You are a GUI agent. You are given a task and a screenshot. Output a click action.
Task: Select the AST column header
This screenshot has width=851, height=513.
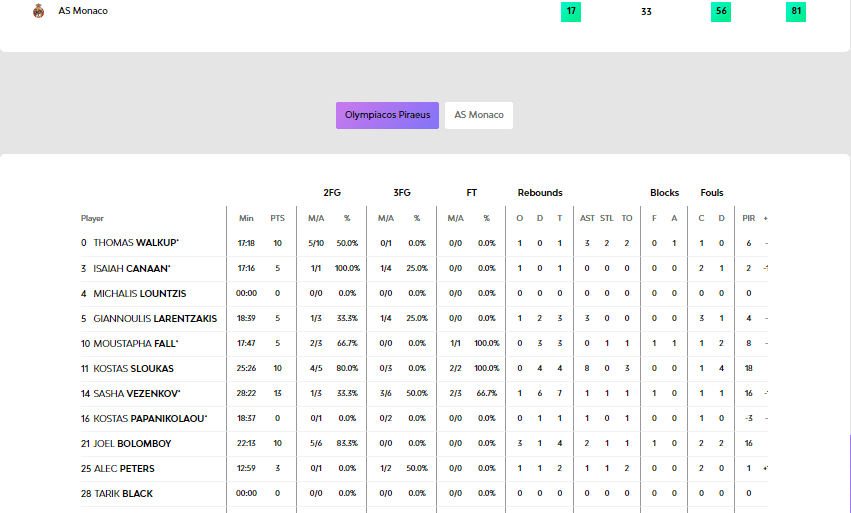point(587,218)
